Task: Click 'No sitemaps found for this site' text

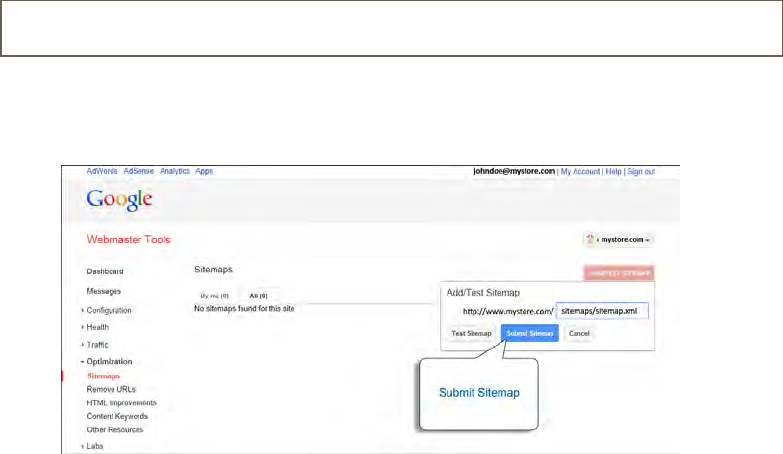Action: [244, 309]
